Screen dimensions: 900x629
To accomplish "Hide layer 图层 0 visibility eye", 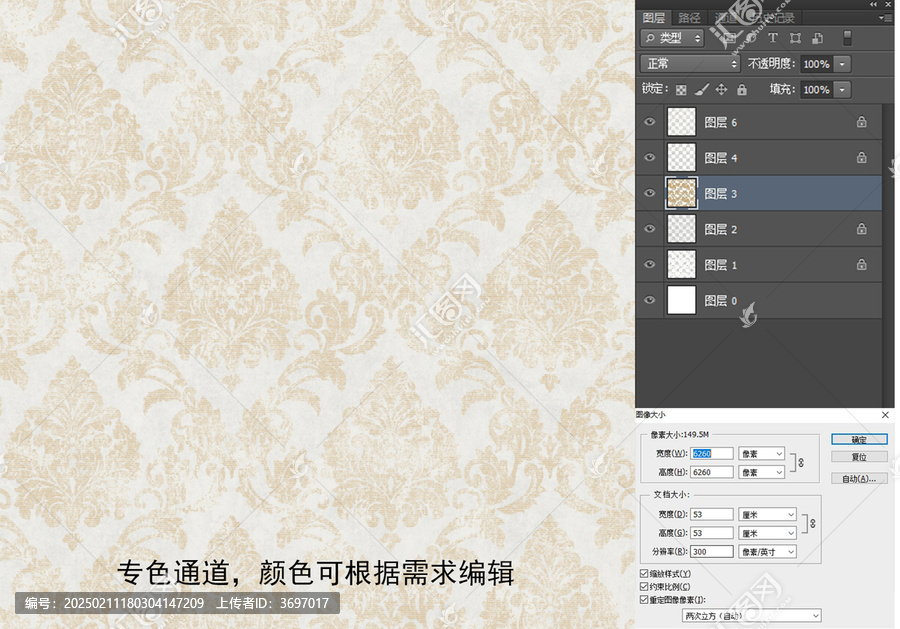I will click(x=650, y=300).
